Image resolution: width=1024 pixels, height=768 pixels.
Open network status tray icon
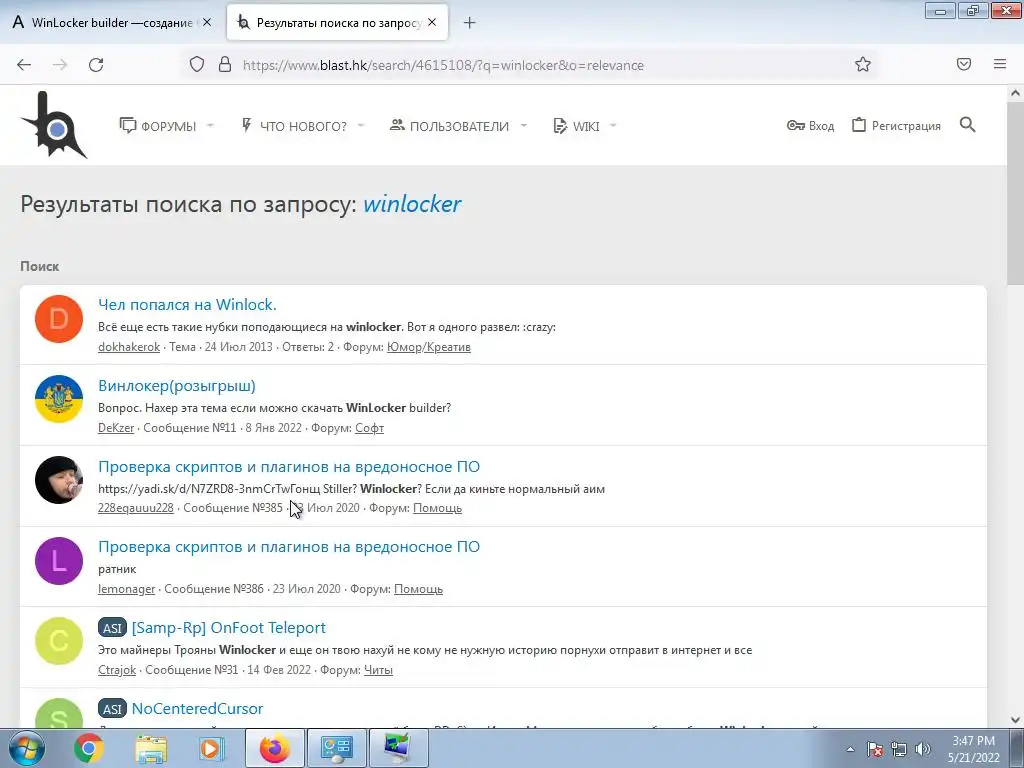(899, 750)
